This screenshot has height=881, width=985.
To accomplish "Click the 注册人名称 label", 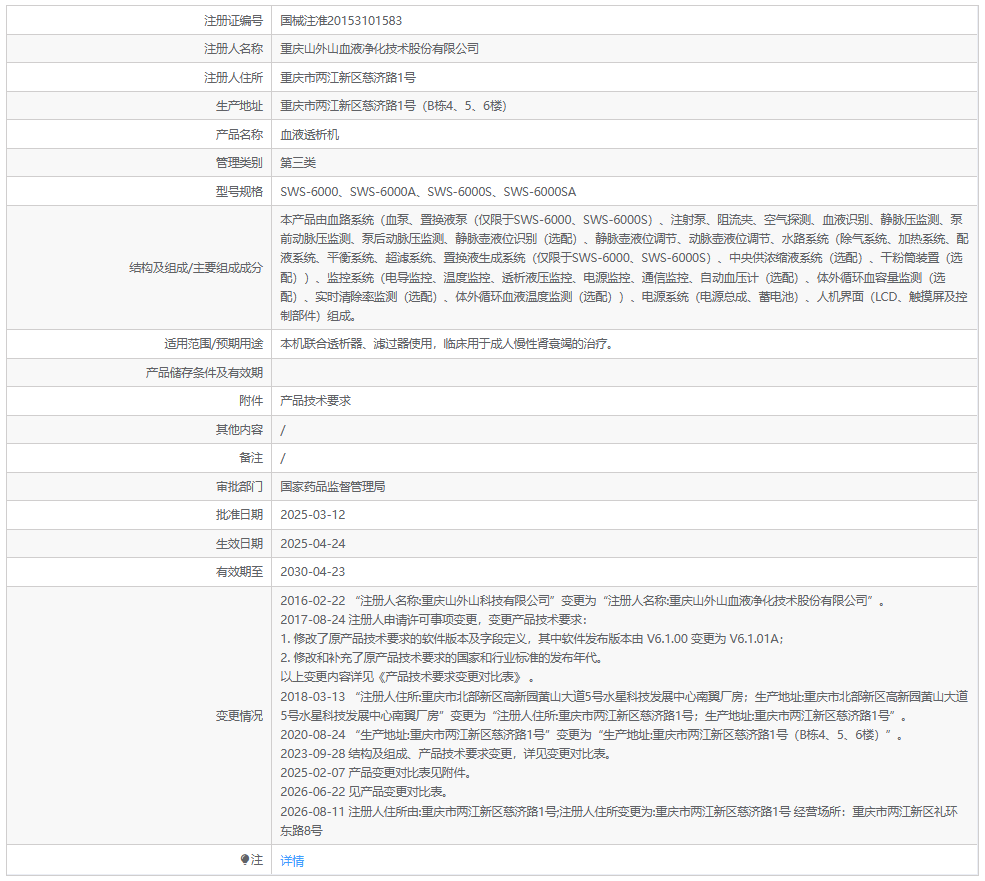I will tap(233, 49).
